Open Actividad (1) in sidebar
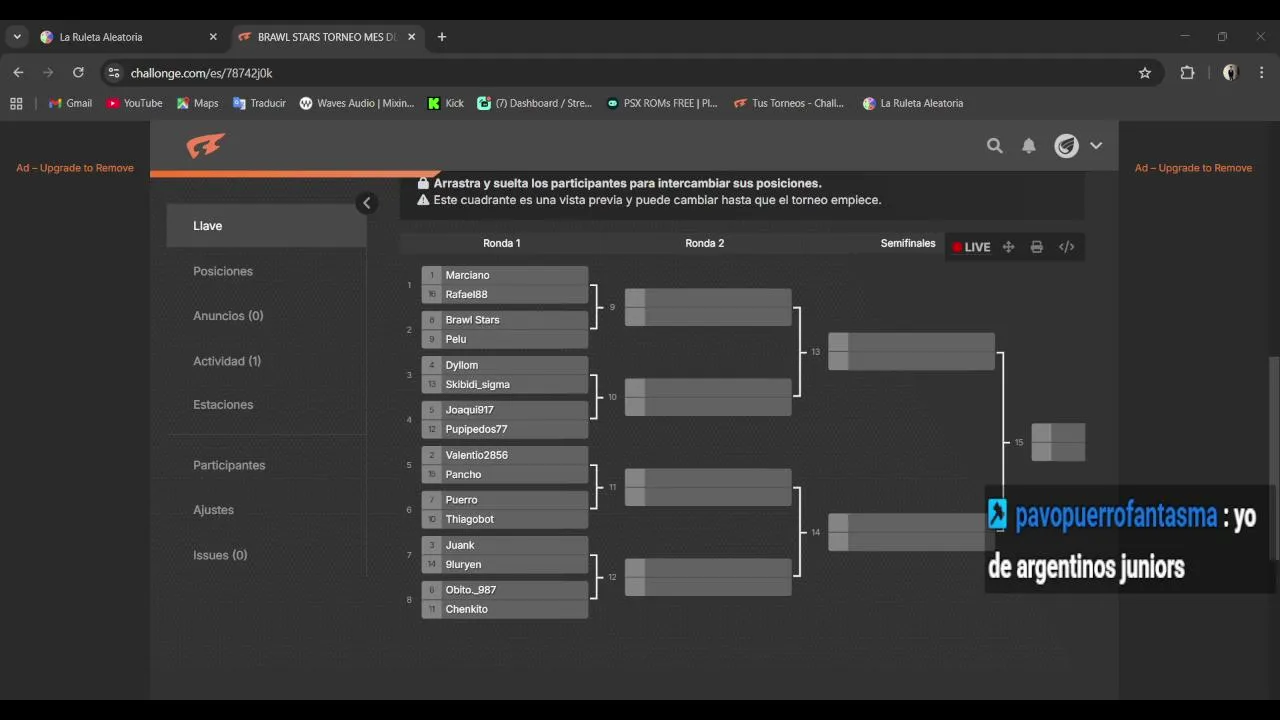1280x720 pixels. click(227, 361)
